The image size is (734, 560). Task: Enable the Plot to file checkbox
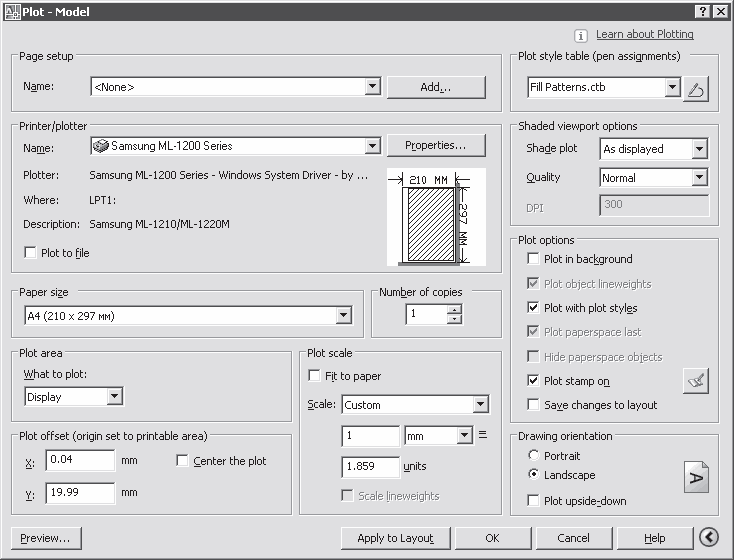30,253
